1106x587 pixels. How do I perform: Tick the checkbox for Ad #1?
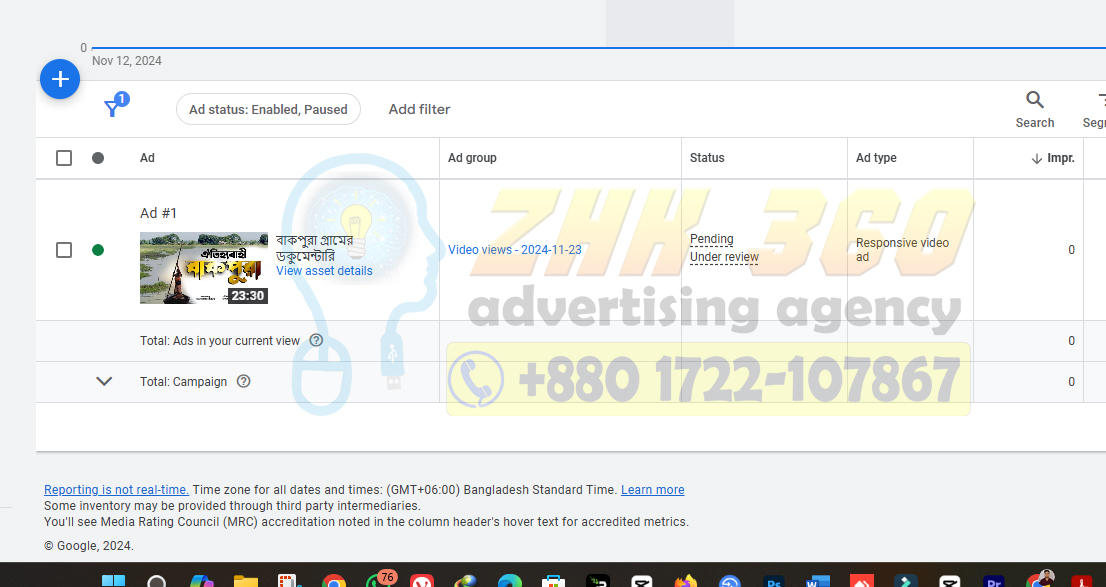click(63, 250)
